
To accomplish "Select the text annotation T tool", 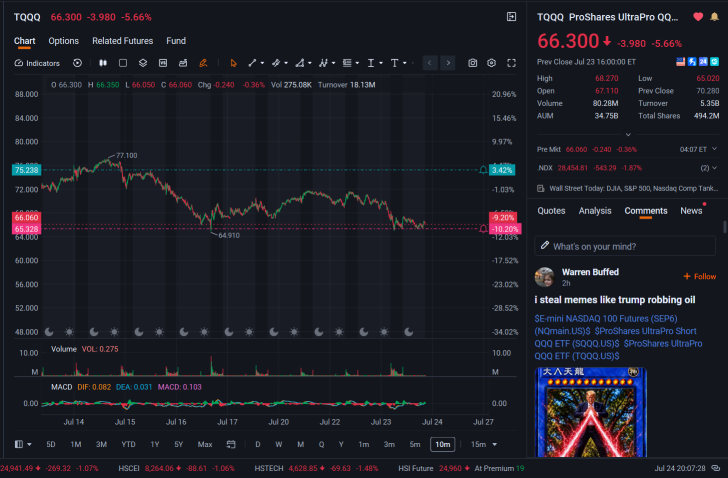I will [x=394, y=63].
